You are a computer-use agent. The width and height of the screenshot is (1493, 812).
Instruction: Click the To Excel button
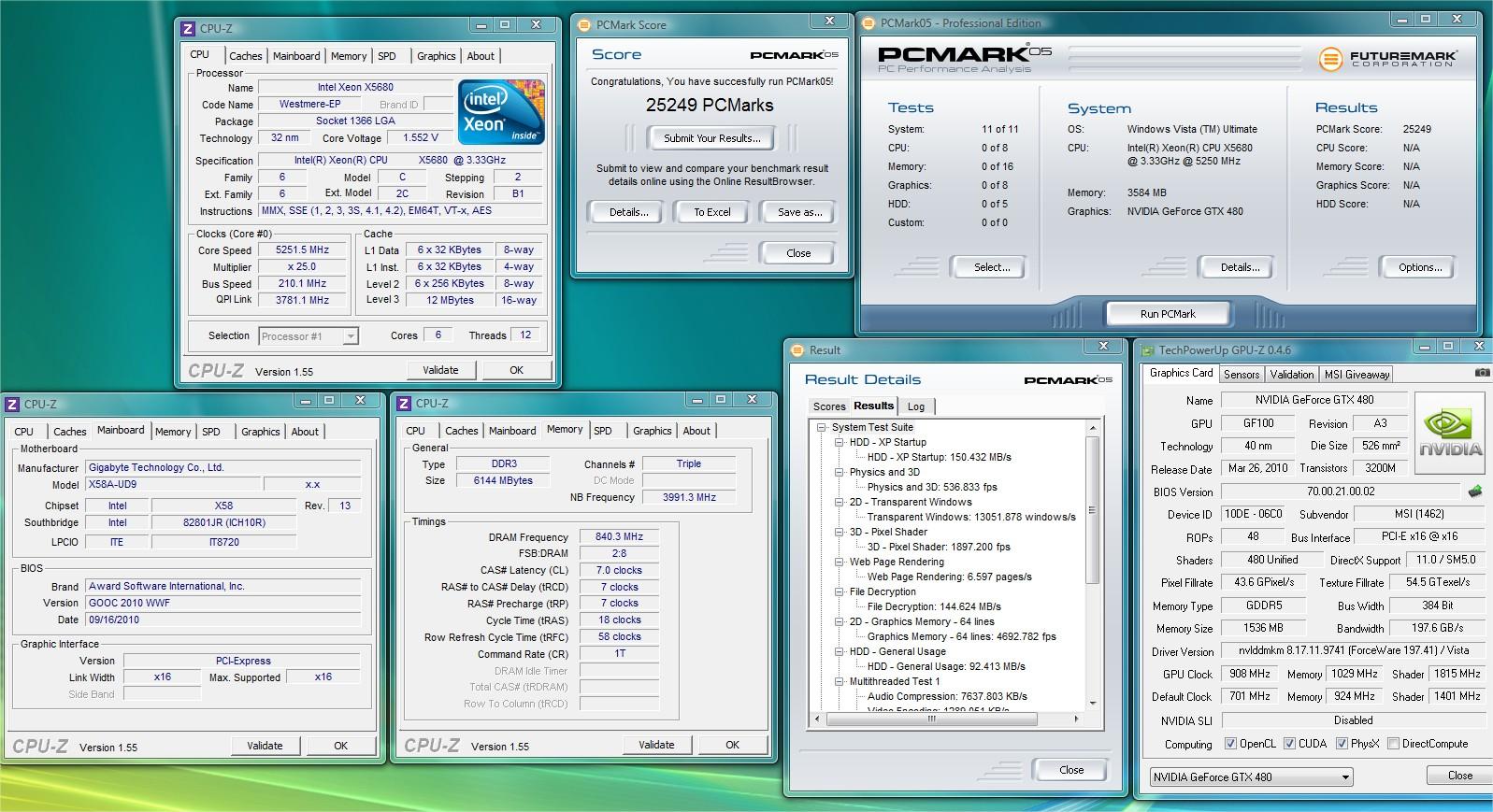[x=712, y=212]
